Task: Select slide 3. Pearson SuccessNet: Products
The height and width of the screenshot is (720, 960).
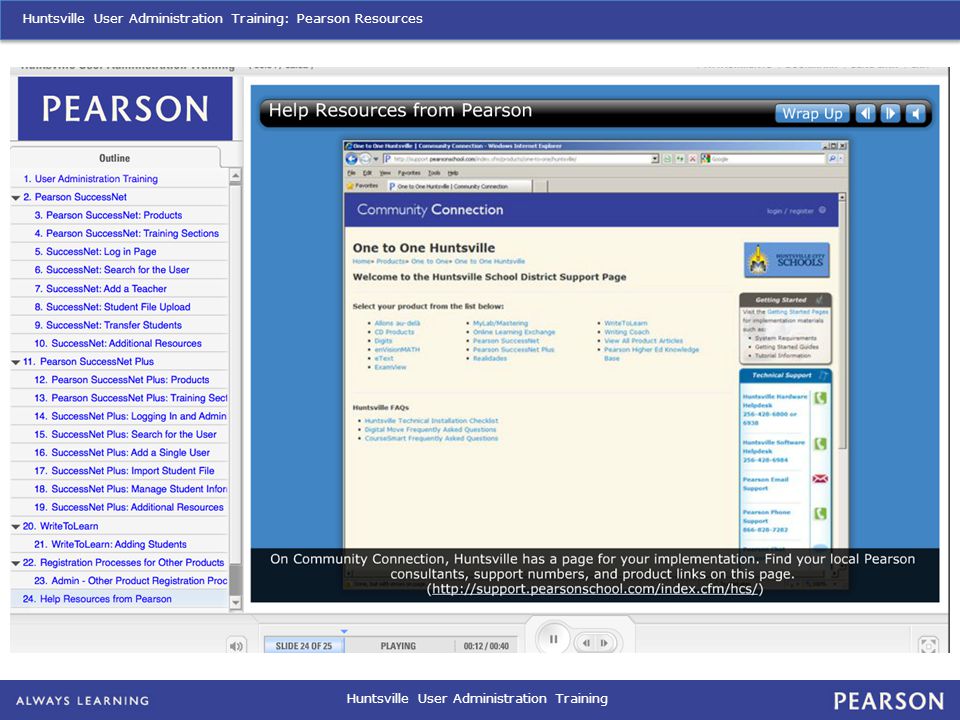Action: pos(108,216)
